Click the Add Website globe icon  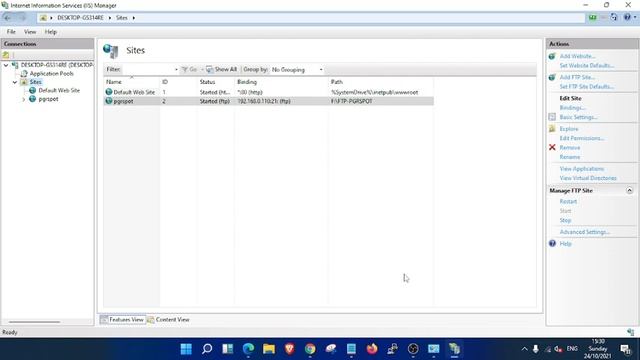point(552,56)
